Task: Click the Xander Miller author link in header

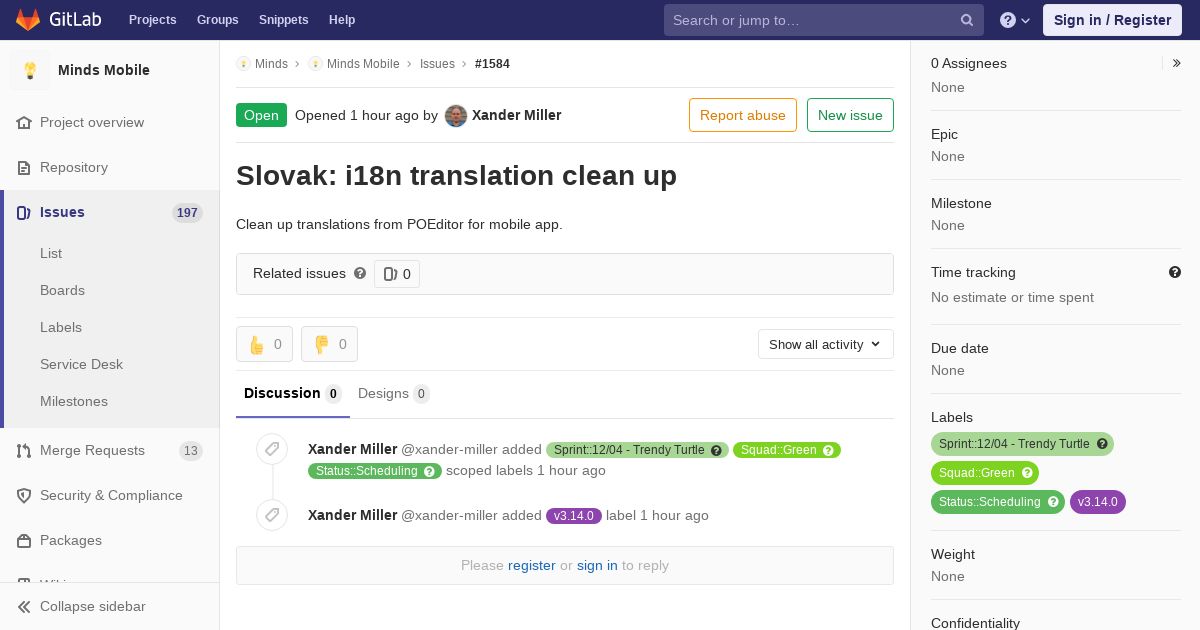Action: [516, 115]
